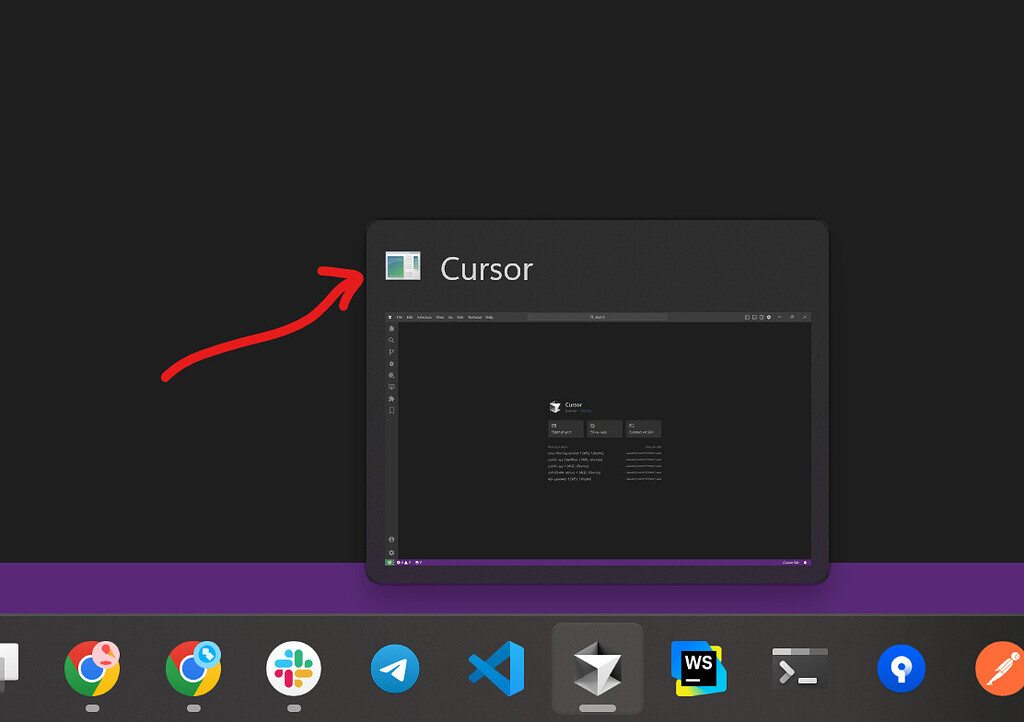Open the Explorer icon in Cursor's sidebar
Image resolution: width=1024 pixels, height=722 pixels.
[x=391, y=330]
